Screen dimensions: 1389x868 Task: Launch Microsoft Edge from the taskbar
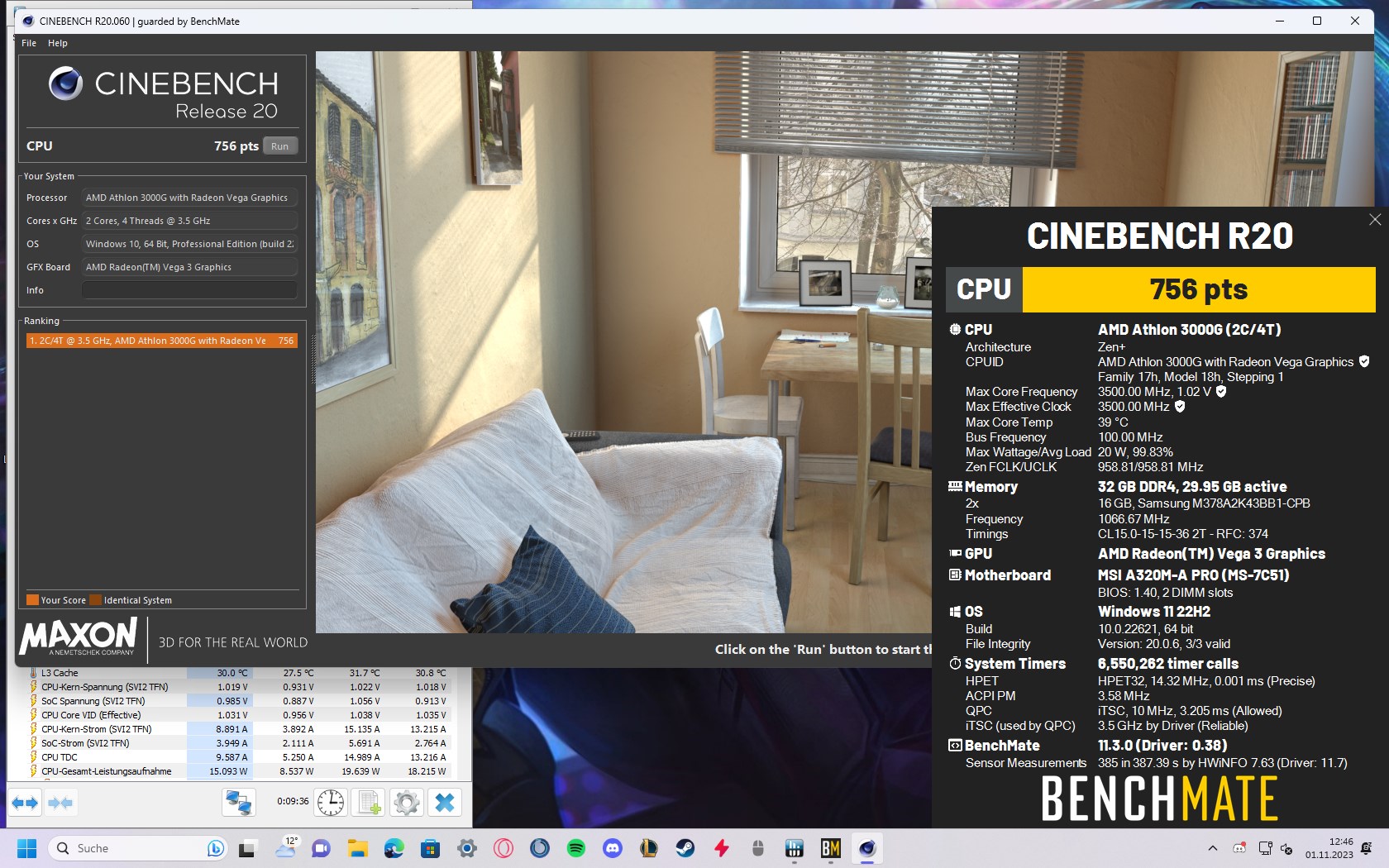[x=394, y=848]
